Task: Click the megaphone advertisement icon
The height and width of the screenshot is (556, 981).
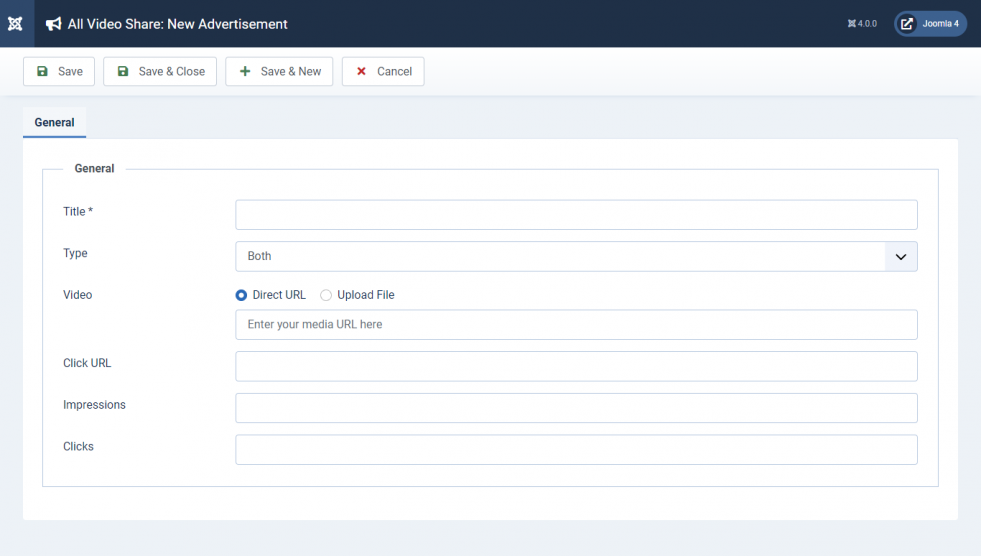Action: 53,24
